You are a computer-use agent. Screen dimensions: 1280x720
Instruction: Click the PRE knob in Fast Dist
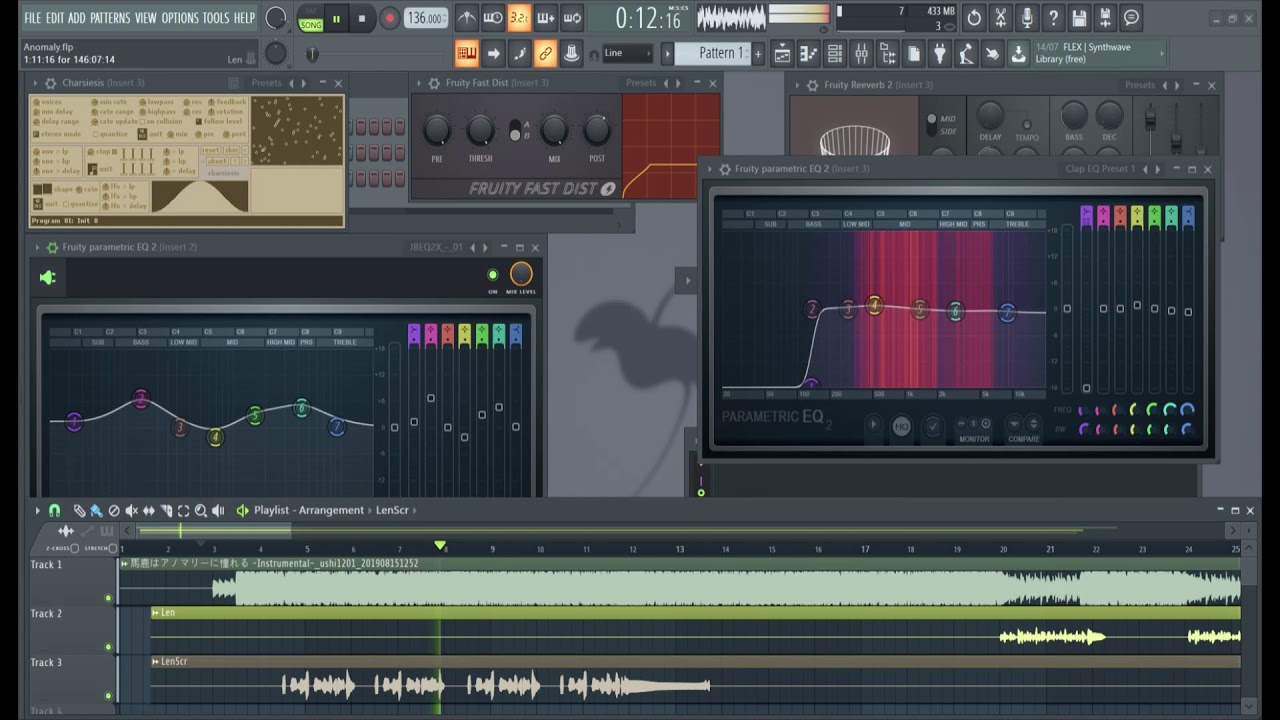437,130
